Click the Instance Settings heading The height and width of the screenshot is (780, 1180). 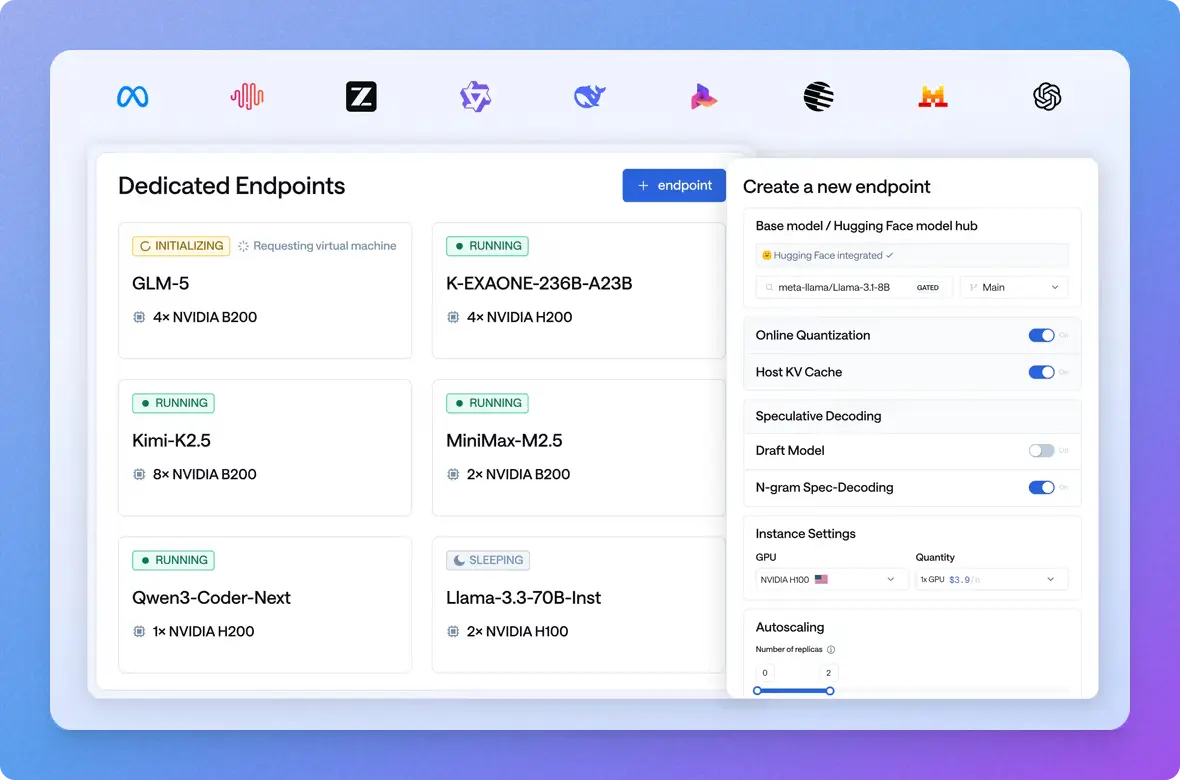pyautogui.click(x=805, y=534)
